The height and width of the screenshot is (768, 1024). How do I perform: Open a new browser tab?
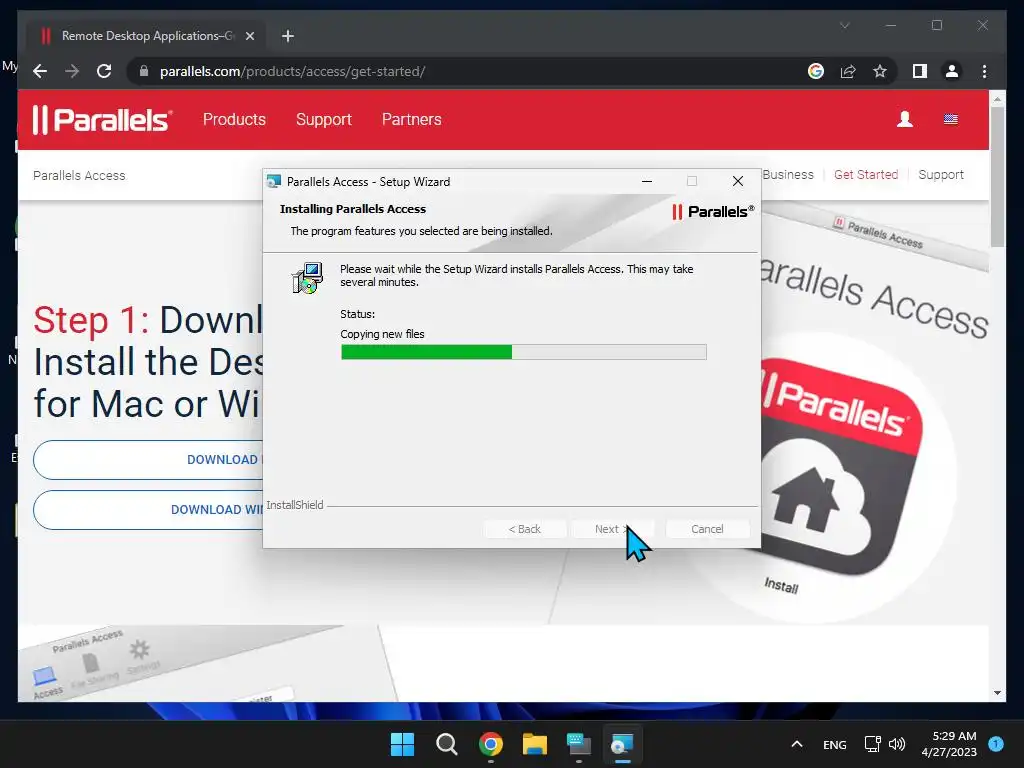pyautogui.click(x=288, y=36)
